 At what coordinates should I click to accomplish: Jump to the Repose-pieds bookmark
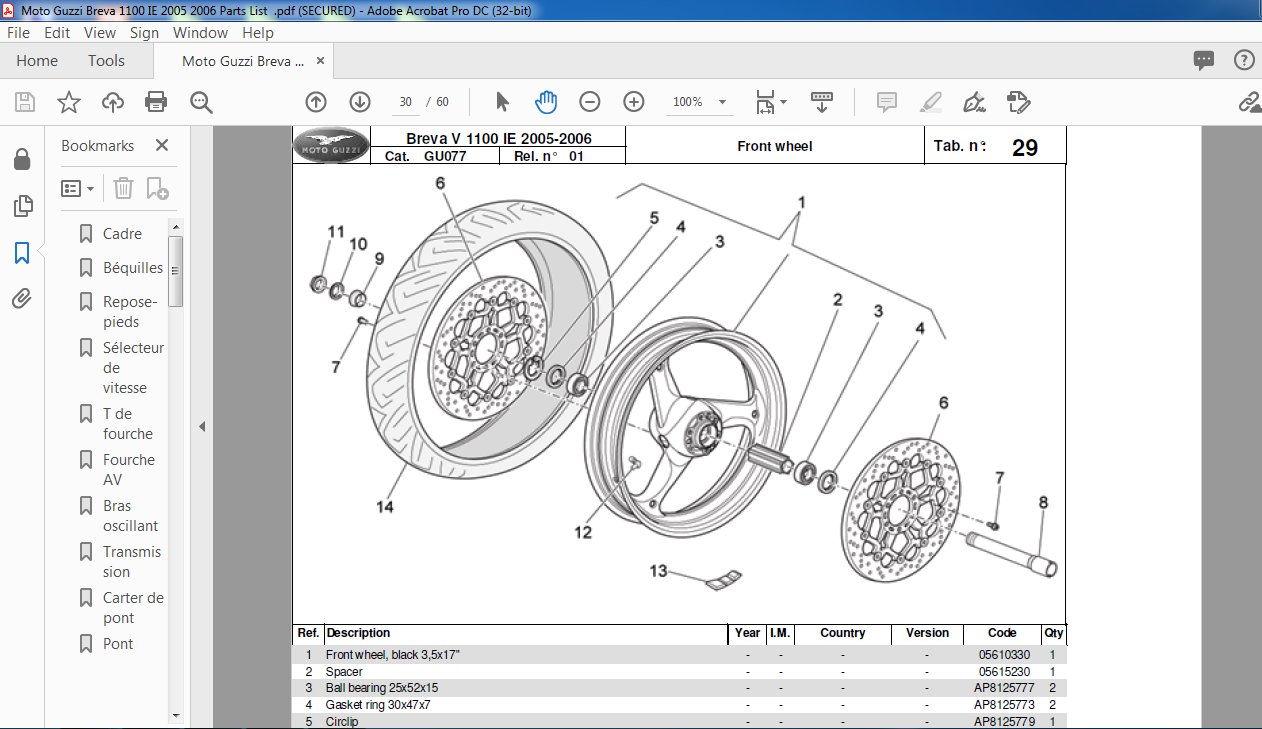point(130,312)
